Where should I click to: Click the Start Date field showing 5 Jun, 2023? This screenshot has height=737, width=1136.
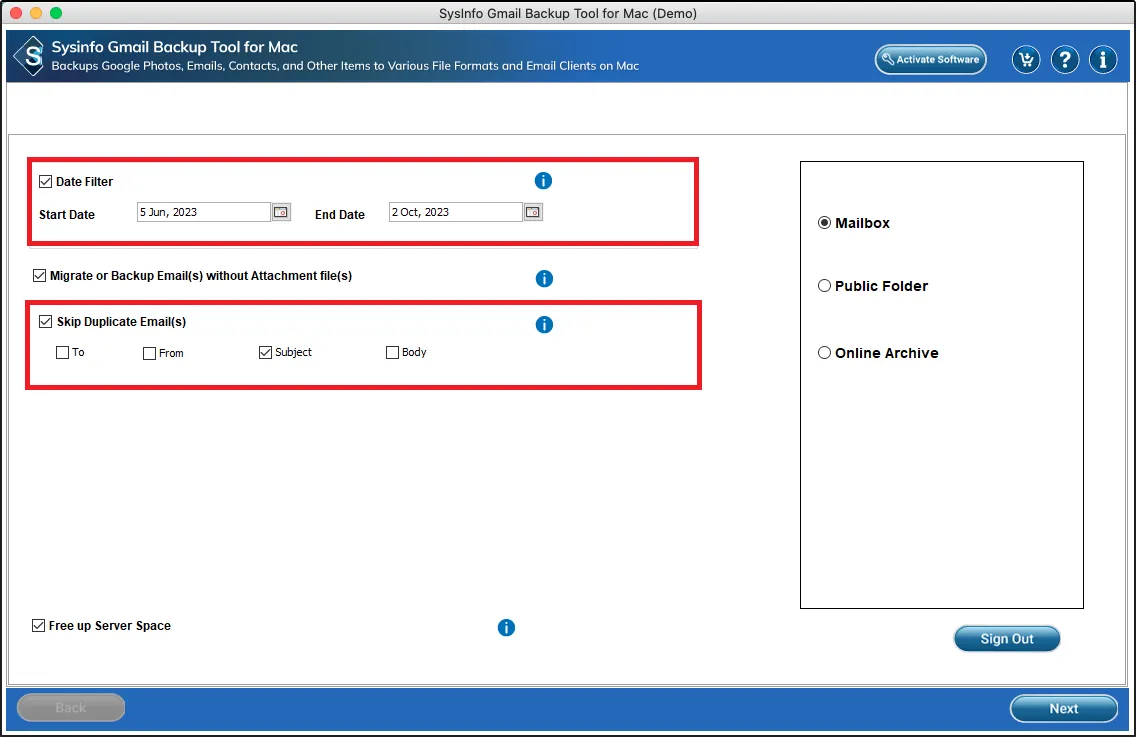click(204, 212)
